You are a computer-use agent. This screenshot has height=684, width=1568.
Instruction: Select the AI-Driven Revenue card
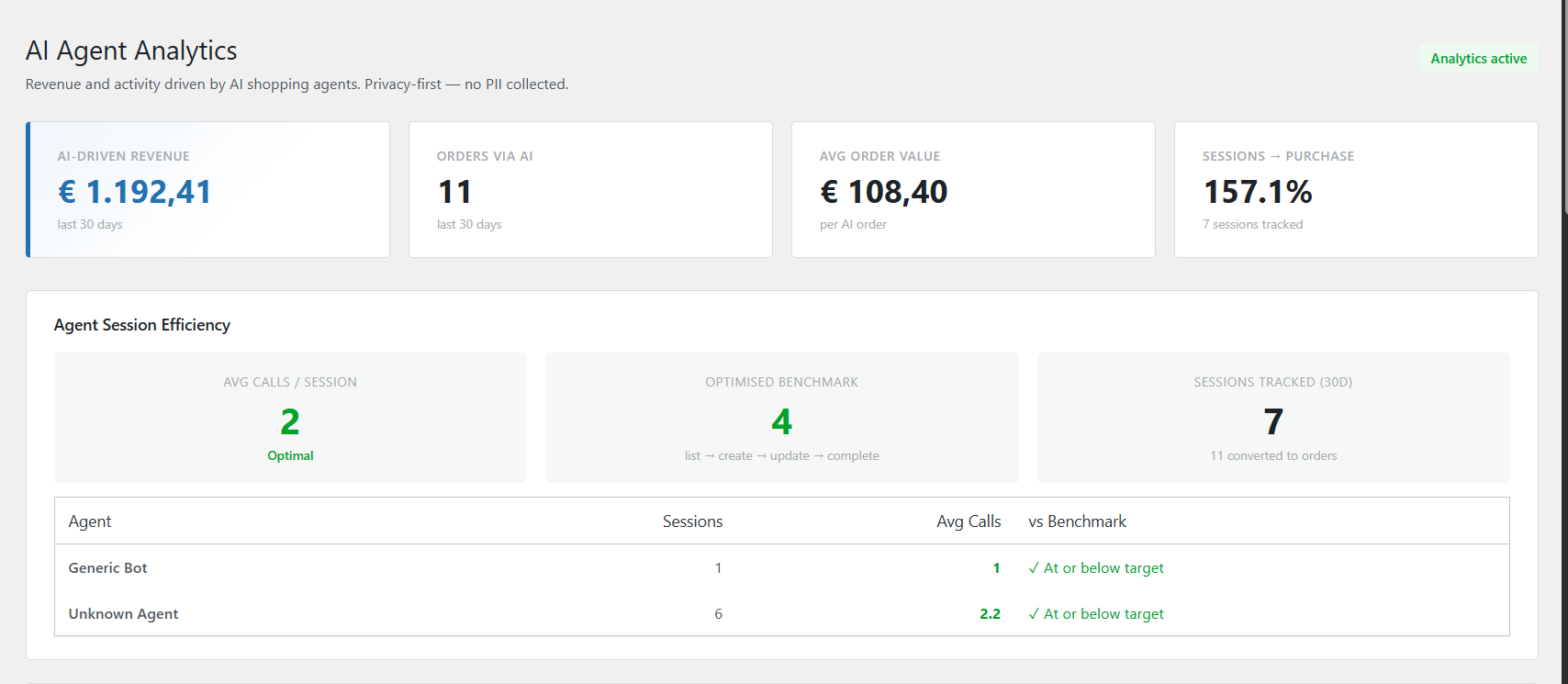pyautogui.click(x=208, y=190)
